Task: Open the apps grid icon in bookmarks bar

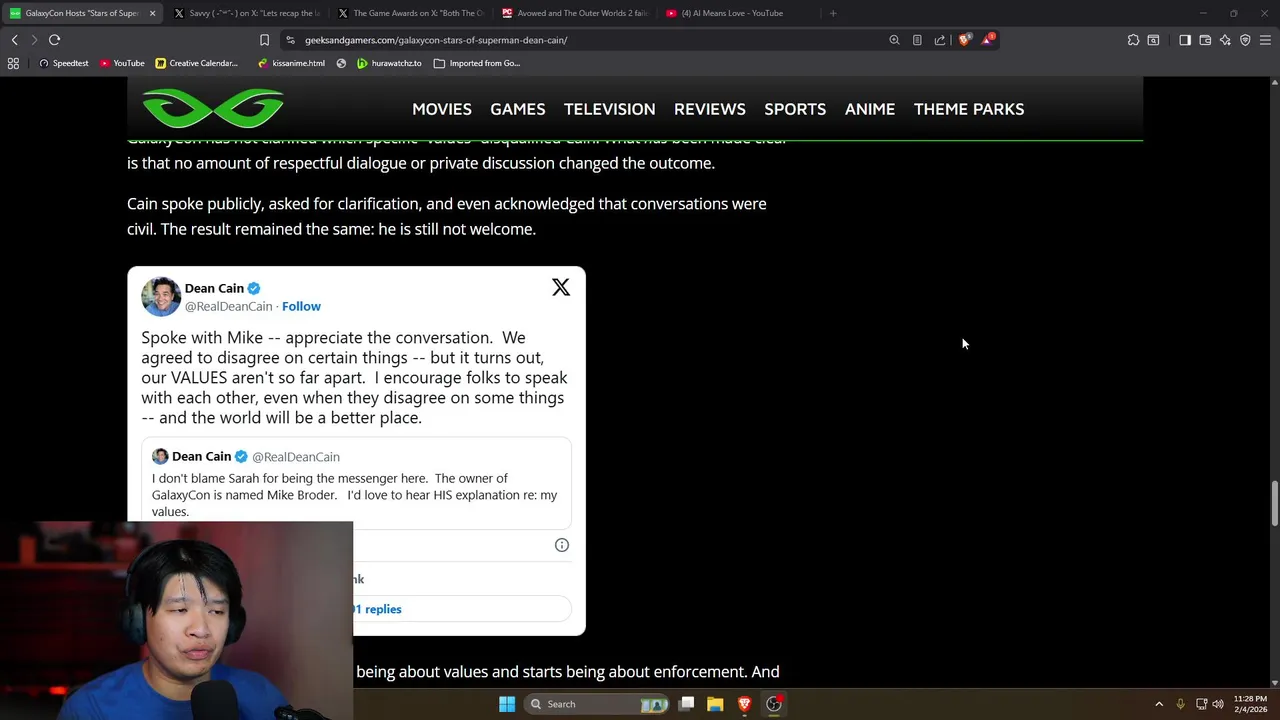Action: click(x=13, y=63)
